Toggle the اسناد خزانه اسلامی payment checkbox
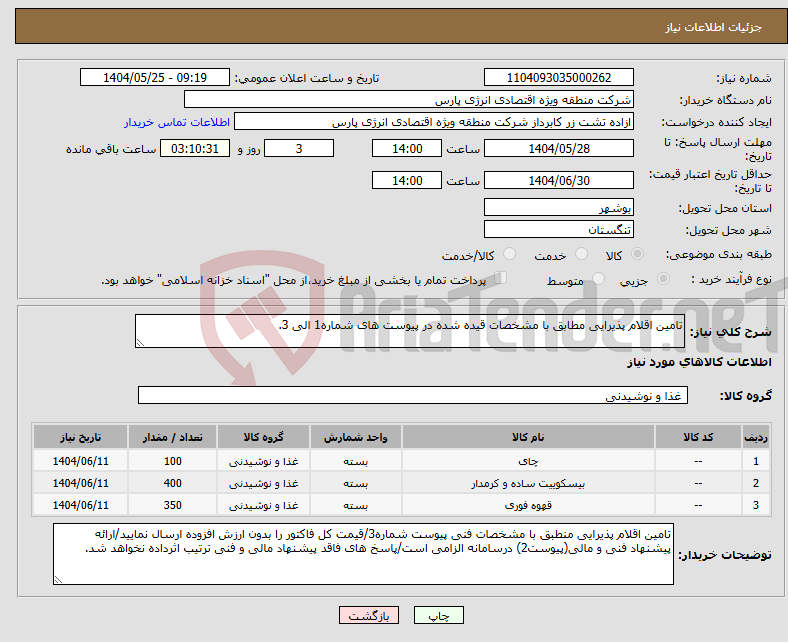The image size is (788, 642). 501,278
